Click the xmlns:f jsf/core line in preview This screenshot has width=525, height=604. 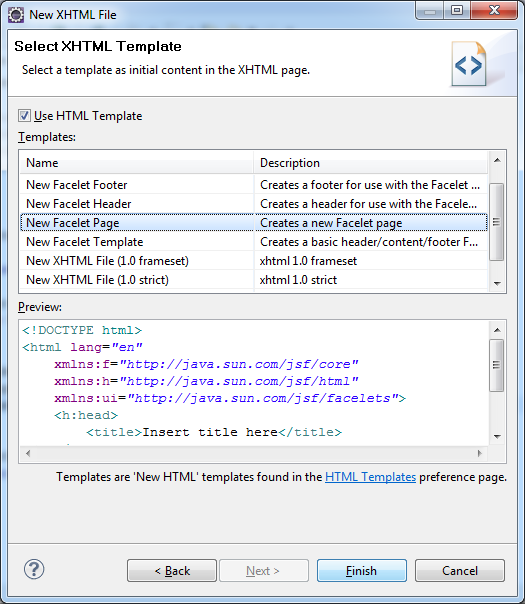coord(206,364)
